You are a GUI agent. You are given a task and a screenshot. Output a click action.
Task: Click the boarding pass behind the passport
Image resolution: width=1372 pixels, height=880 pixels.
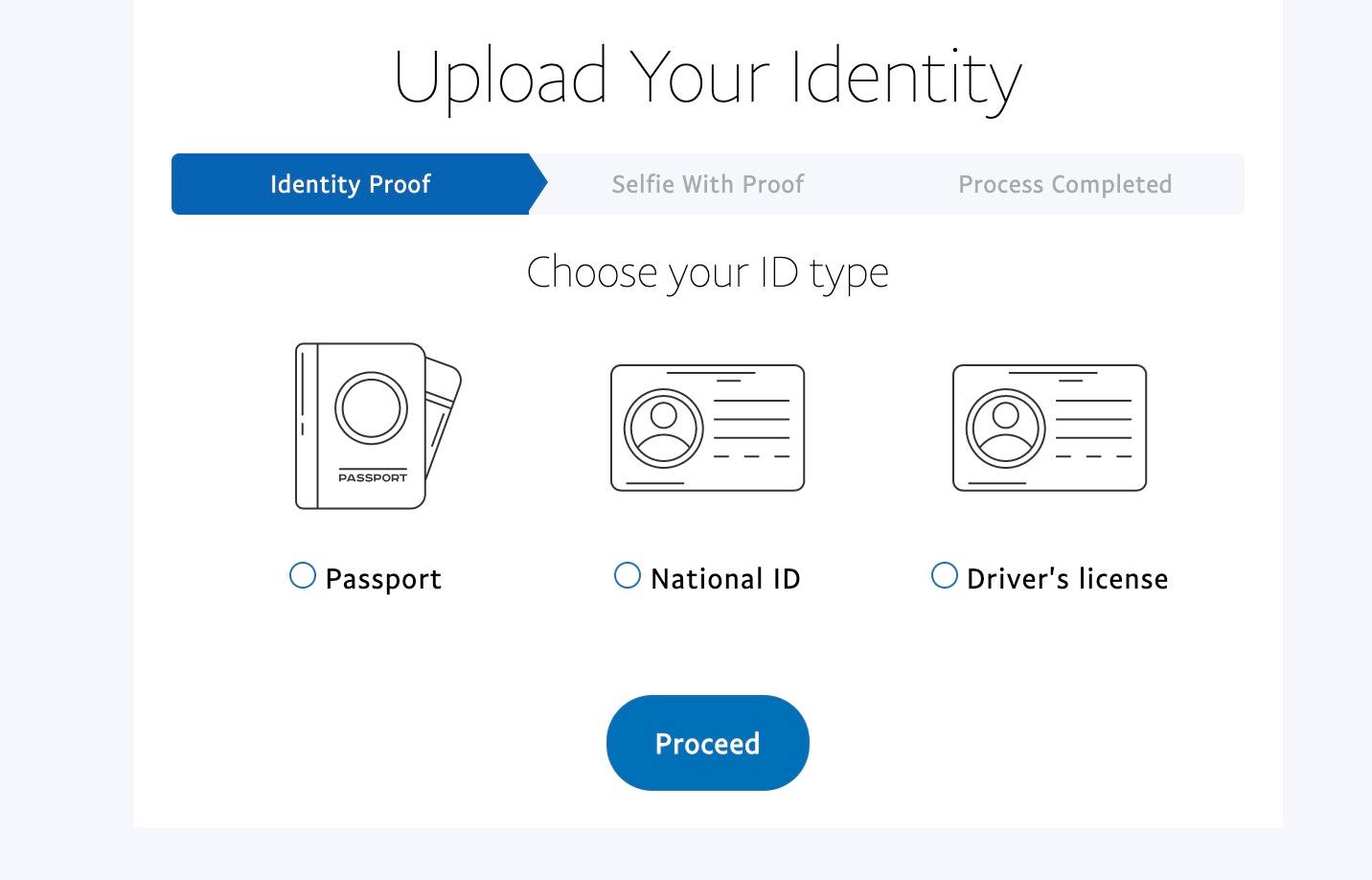point(444,412)
